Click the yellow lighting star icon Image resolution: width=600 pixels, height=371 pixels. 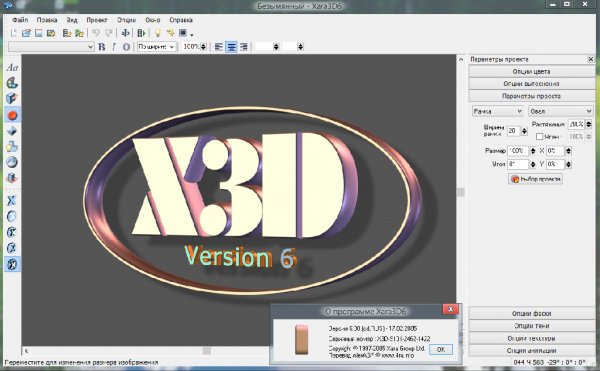(x=170, y=33)
